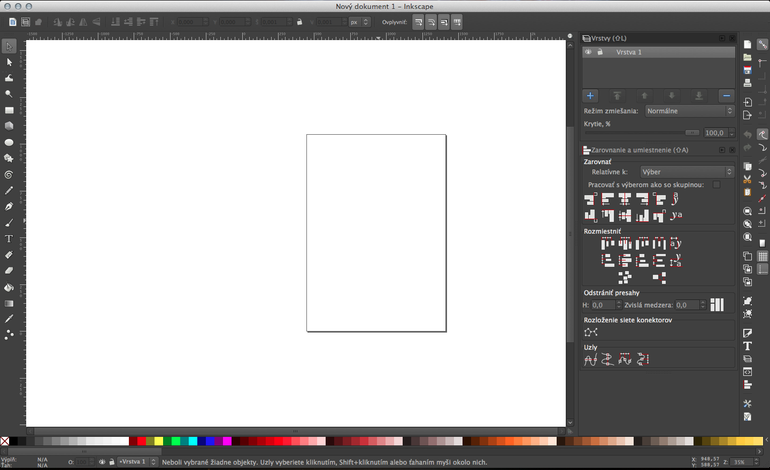Screen dimensions: 770x470
Task: Select the Calligraphy tool
Action: click(x=9, y=223)
